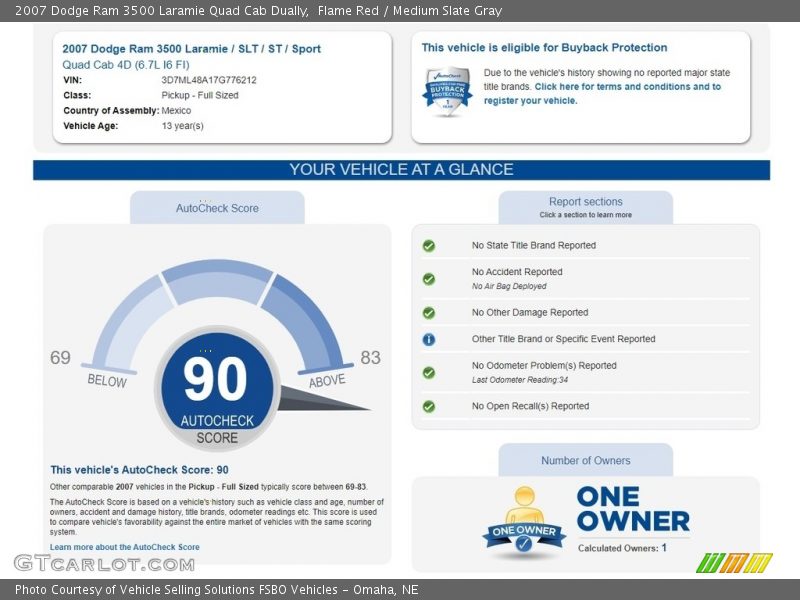Select the Number of Owners tab
Screen dimensions: 800x600
(x=585, y=461)
